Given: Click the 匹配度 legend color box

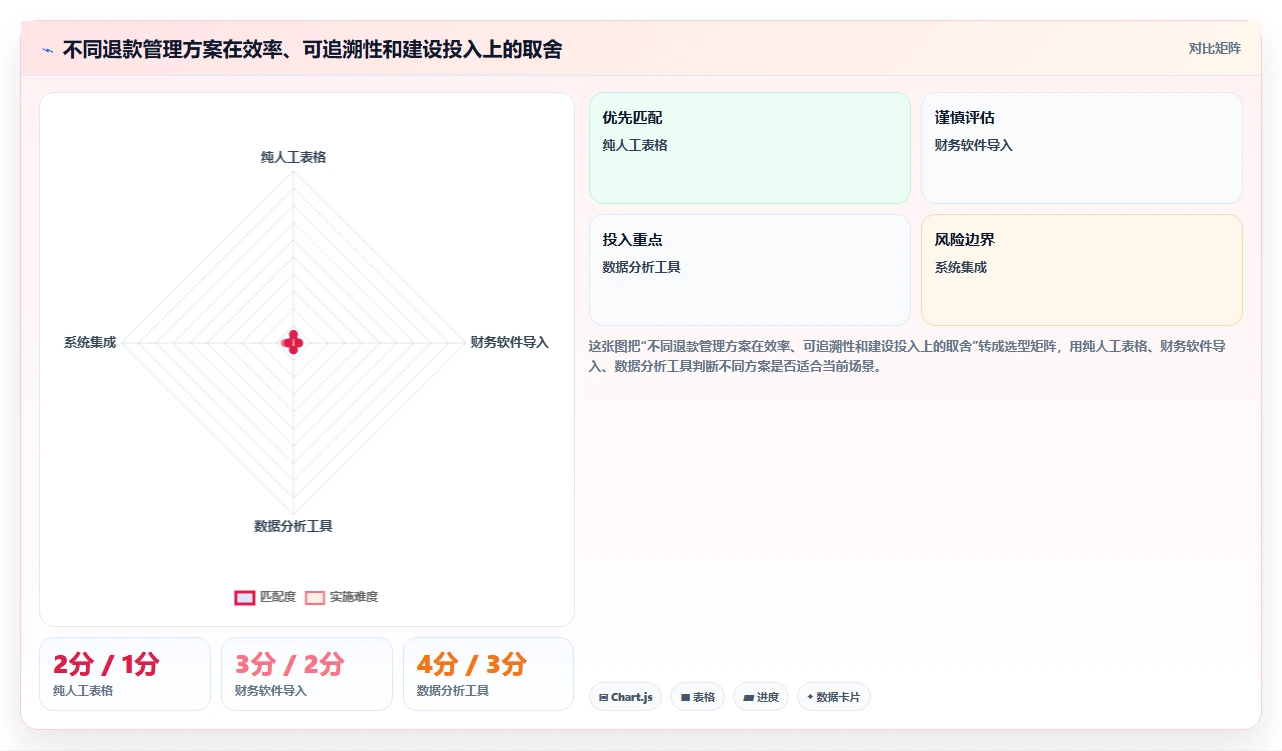Looking at the screenshot, I should tap(245, 597).
